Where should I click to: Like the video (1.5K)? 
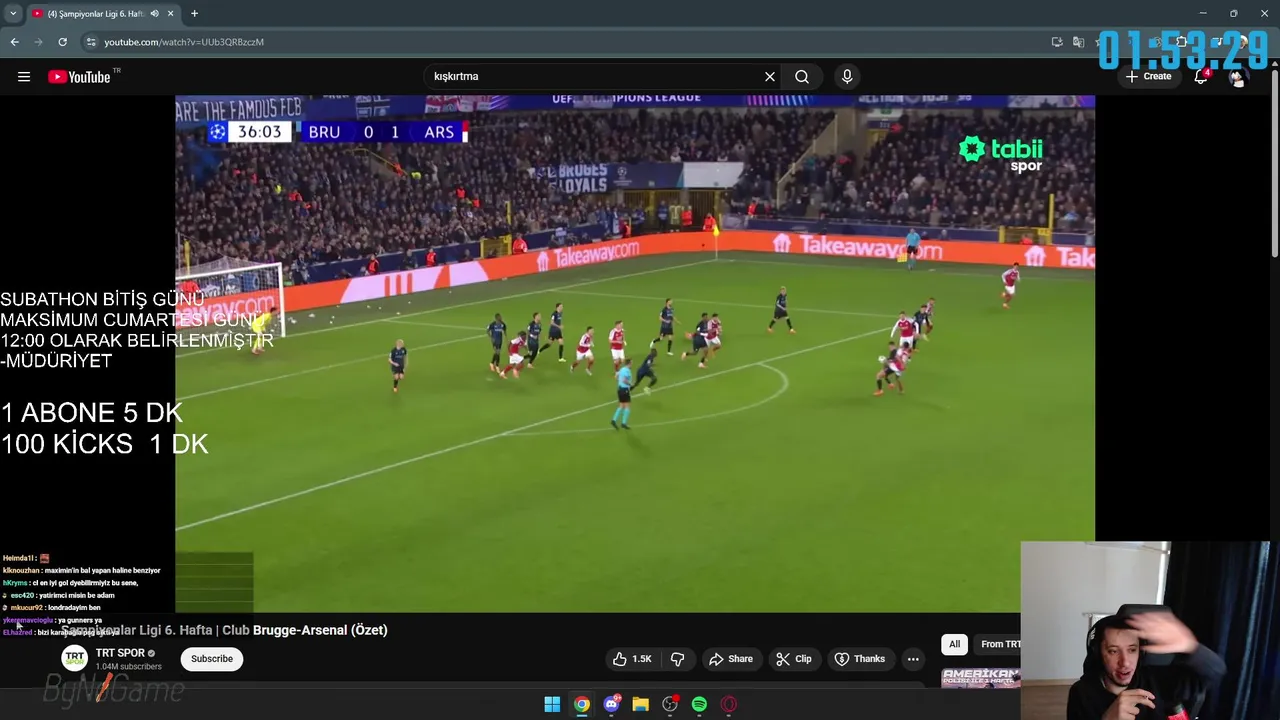(632, 659)
